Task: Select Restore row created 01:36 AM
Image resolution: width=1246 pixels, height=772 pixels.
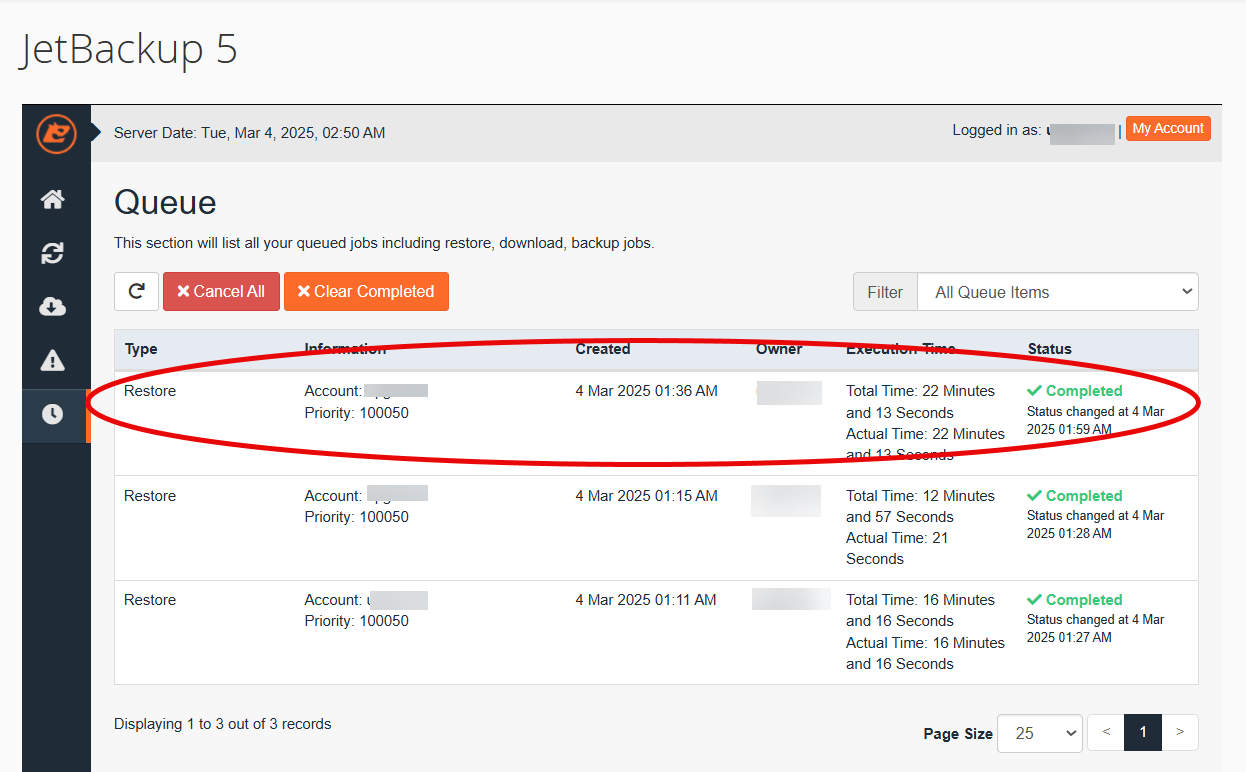Action: 656,423
